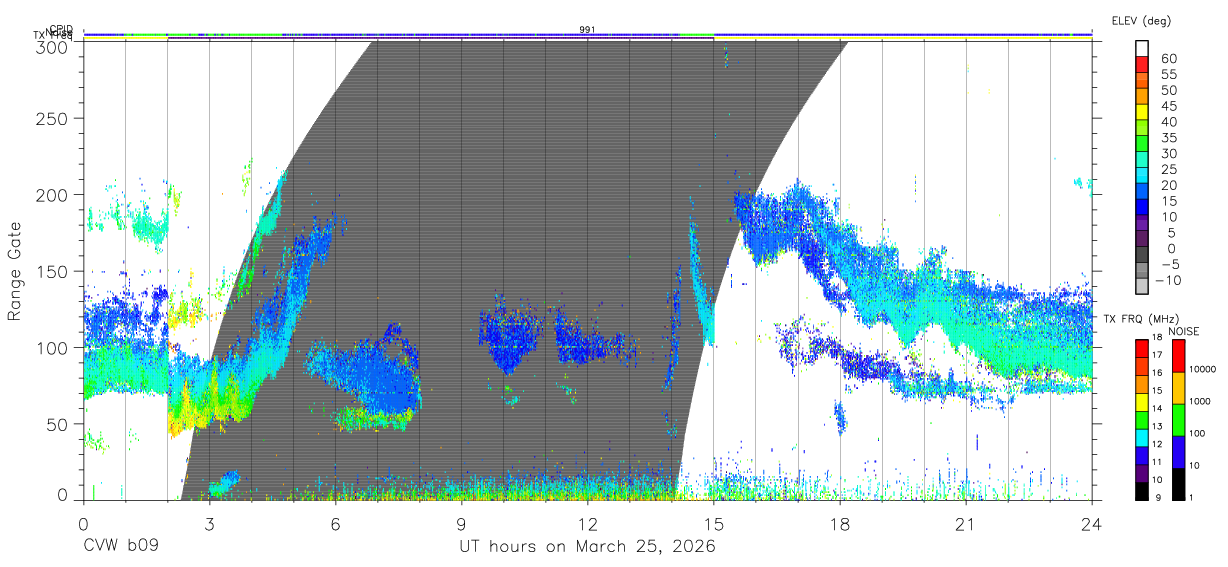Image resolution: width=1228 pixels, height=567 pixels.
Task: Click the red 18–17 MHz TX FRQ swatch
Action: (x=1142, y=347)
